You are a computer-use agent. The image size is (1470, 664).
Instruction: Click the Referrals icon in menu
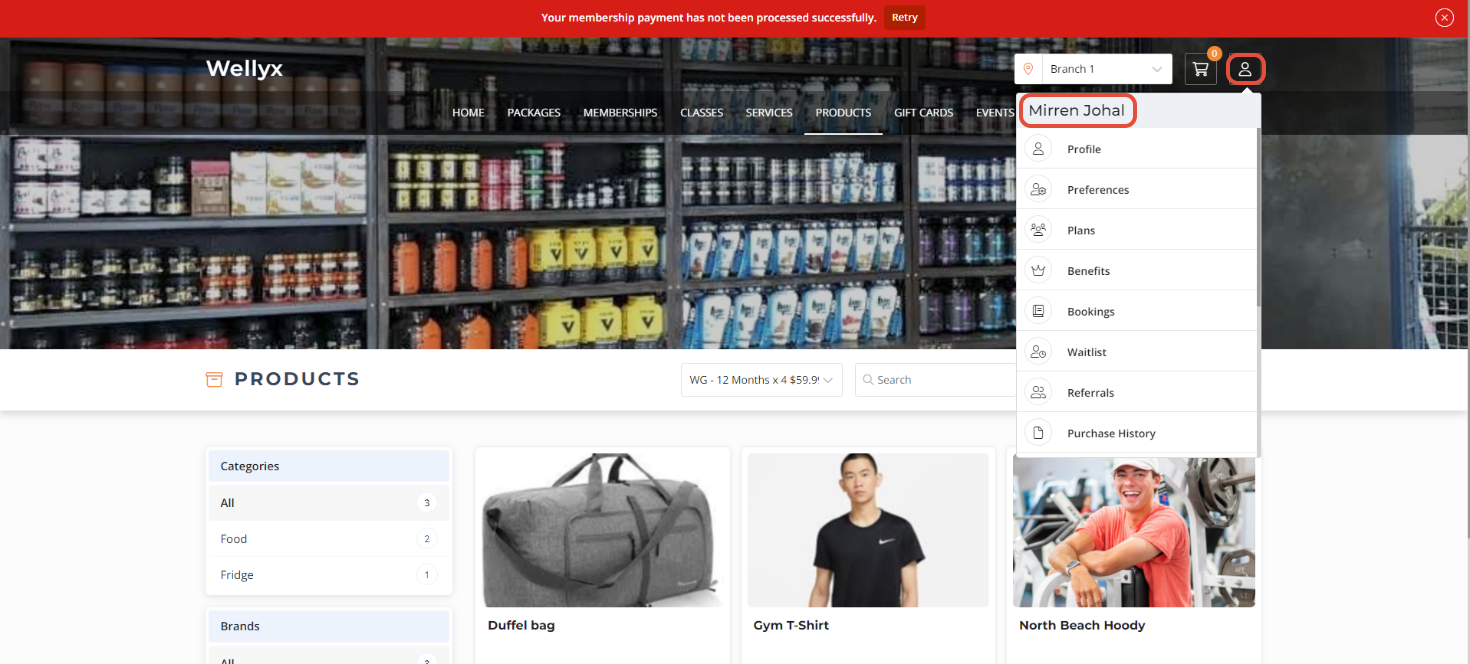[x=1038, y=392]
